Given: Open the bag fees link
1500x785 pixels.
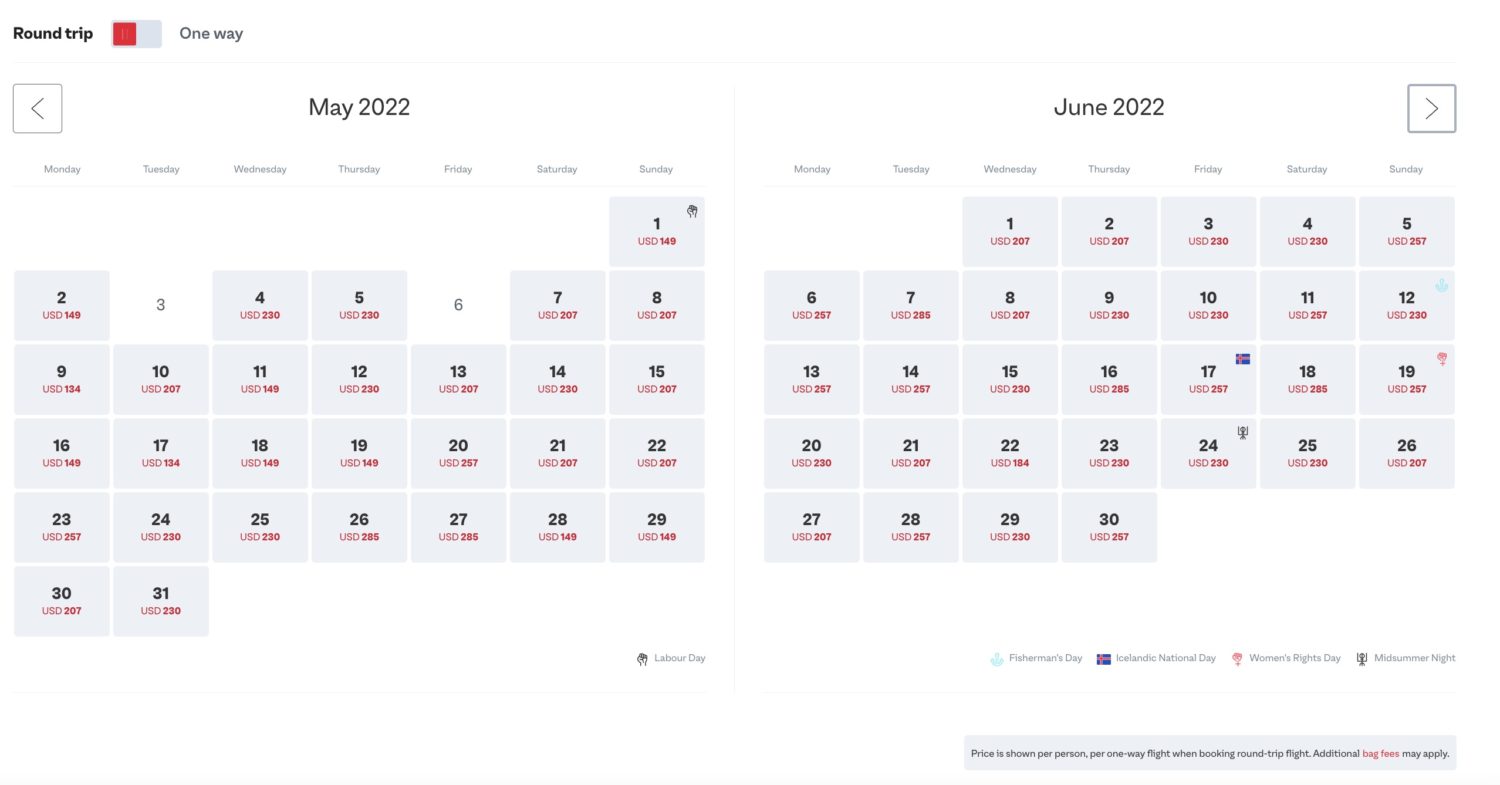Looking at the screenshot, I should coord(1380,753).
